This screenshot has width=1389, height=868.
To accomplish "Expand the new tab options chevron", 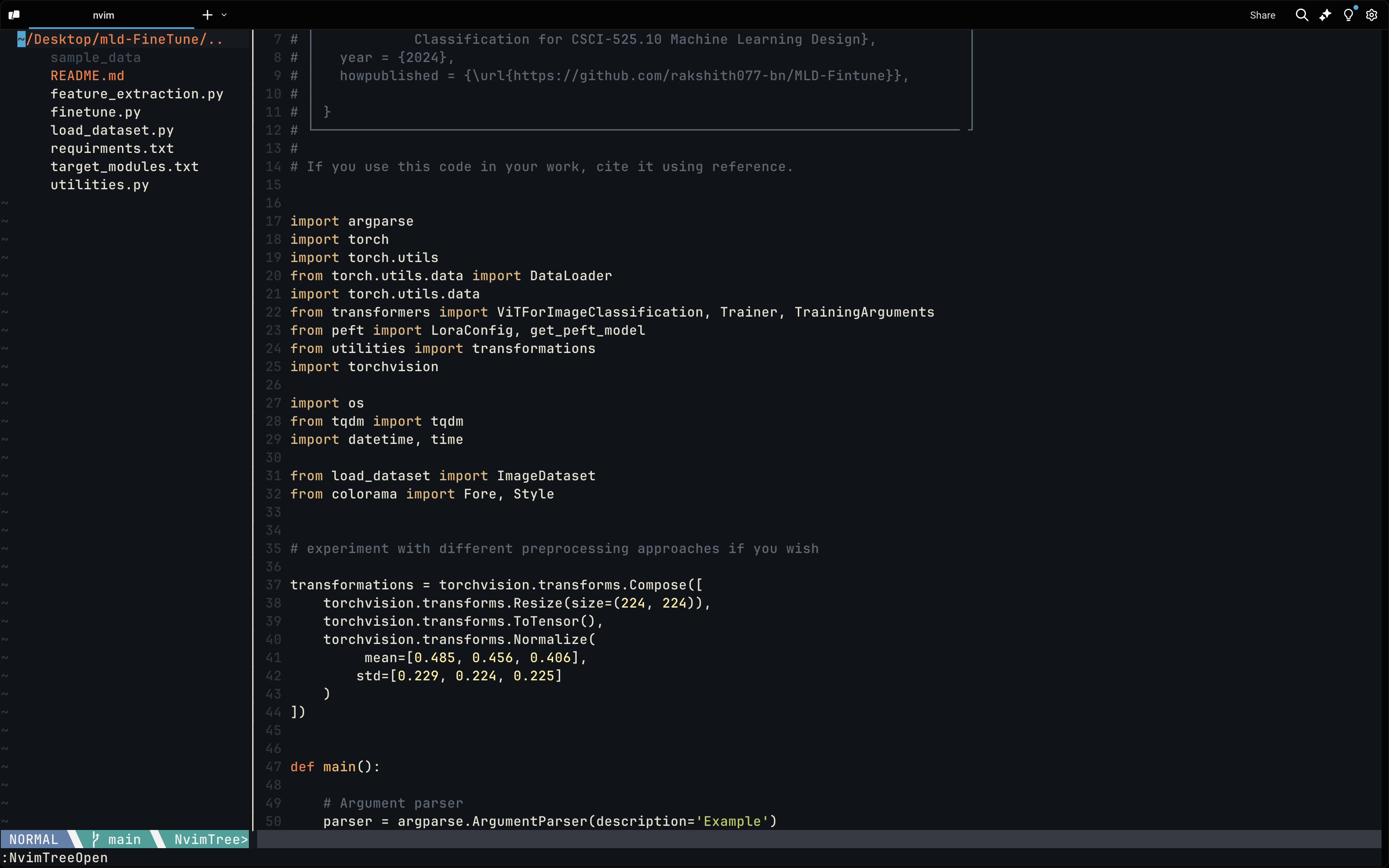I will [224, 15].
